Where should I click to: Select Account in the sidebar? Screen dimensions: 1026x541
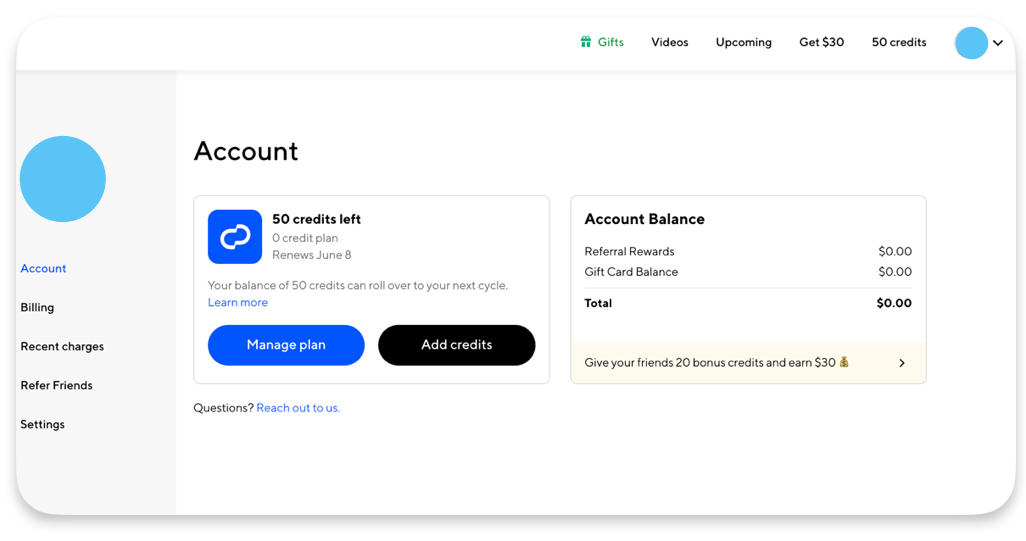[43, 268]
